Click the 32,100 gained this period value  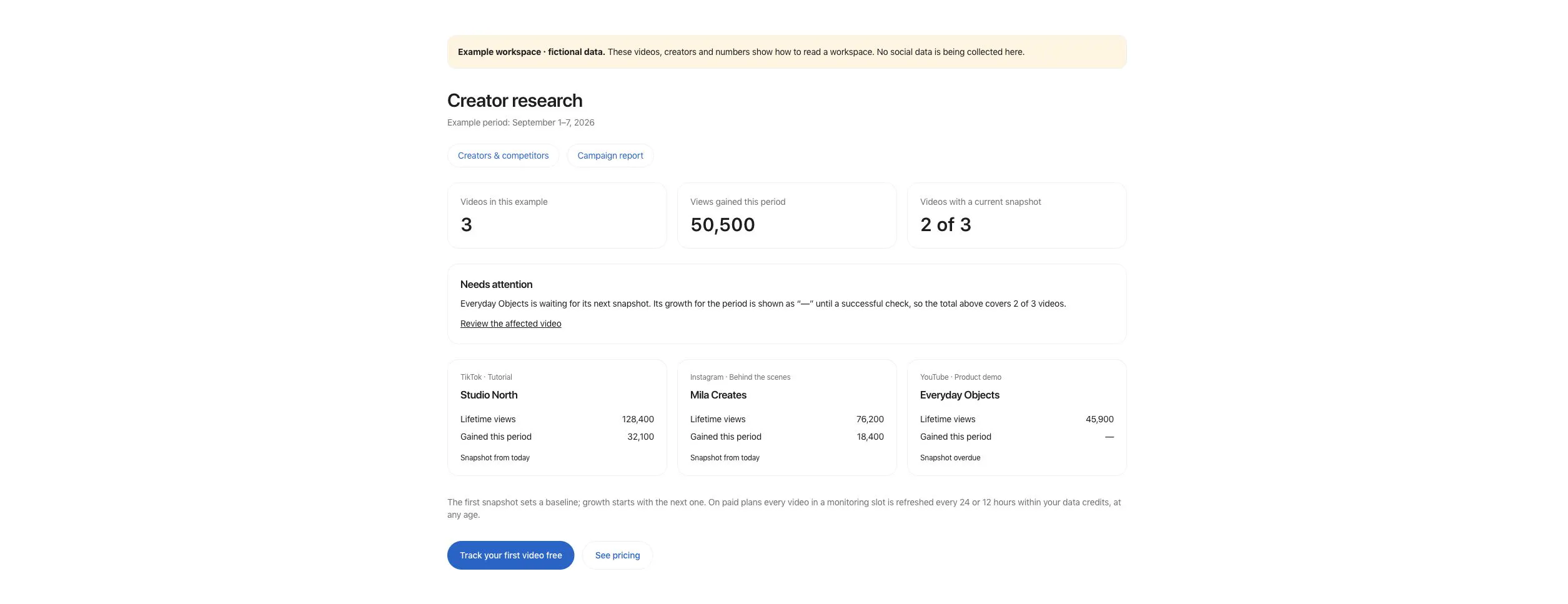pos(640,437)
